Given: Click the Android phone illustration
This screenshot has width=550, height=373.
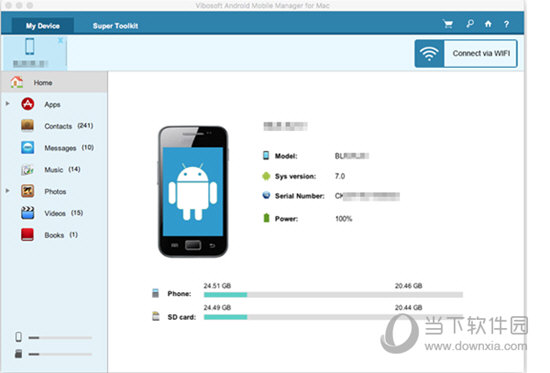Looking at the screenshot, I should 193,192.
